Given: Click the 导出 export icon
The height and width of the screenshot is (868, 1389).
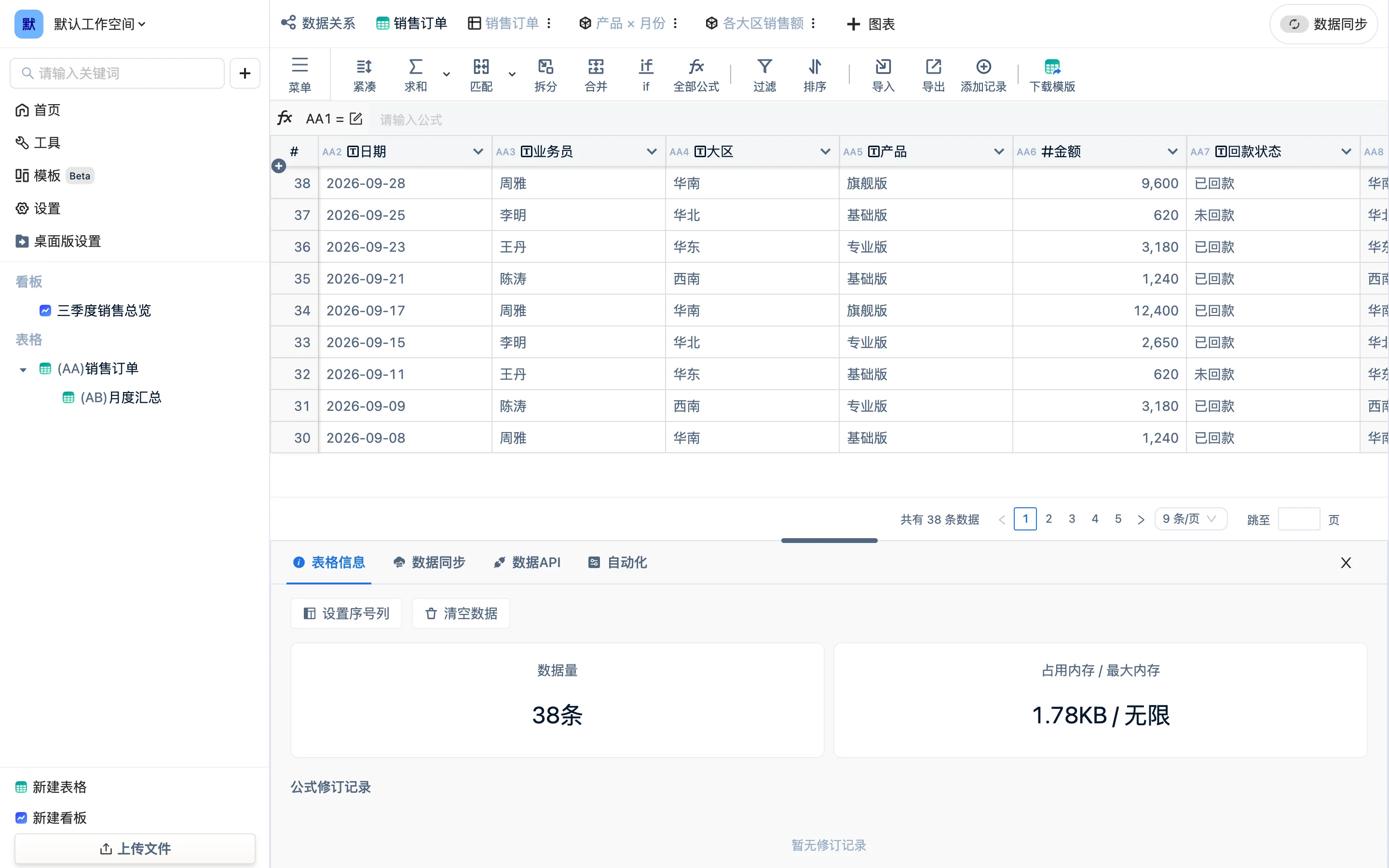Looking at the screenshot, I should point(933,67).
